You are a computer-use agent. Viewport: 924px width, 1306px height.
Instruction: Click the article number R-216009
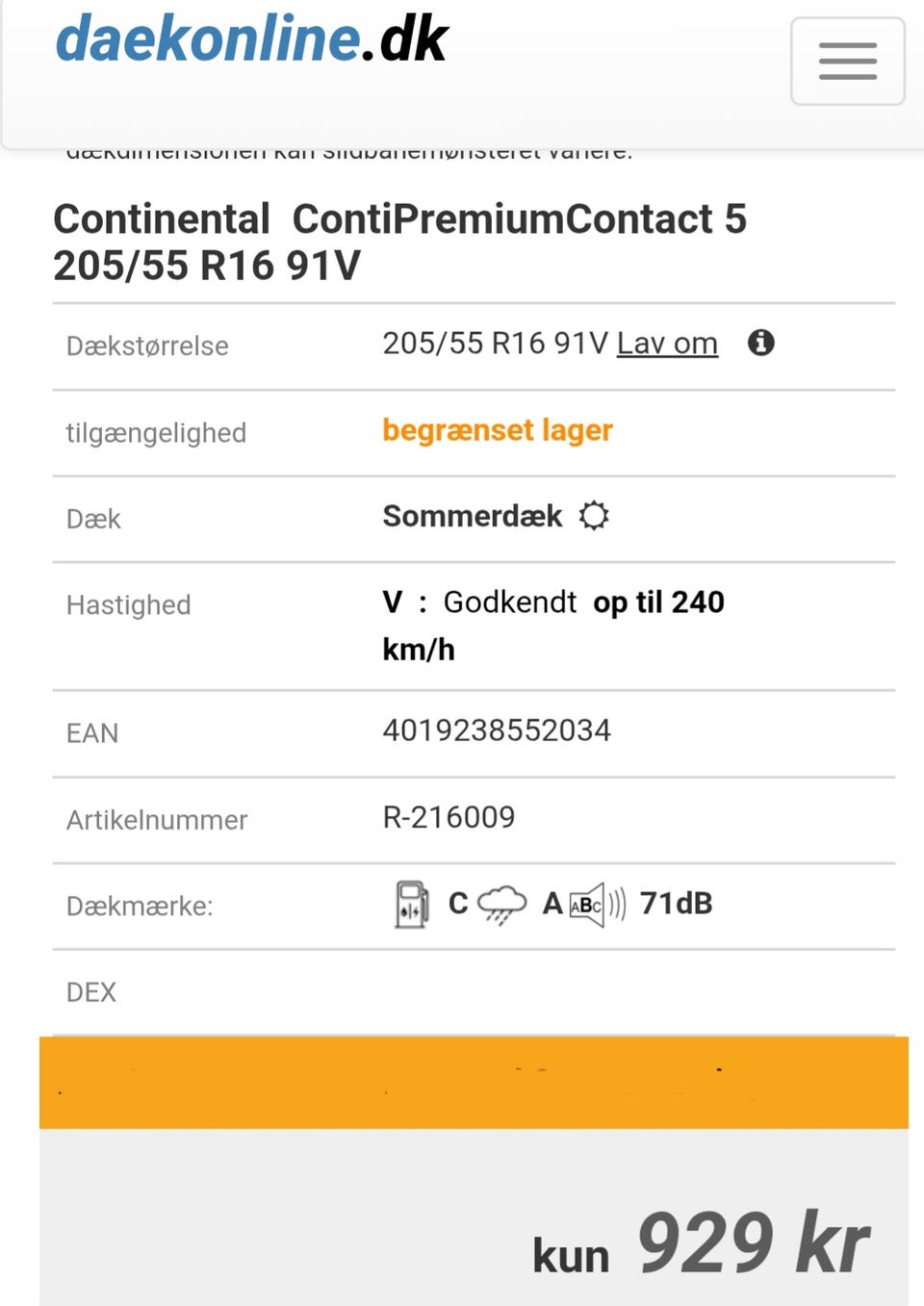click(449, 817)
